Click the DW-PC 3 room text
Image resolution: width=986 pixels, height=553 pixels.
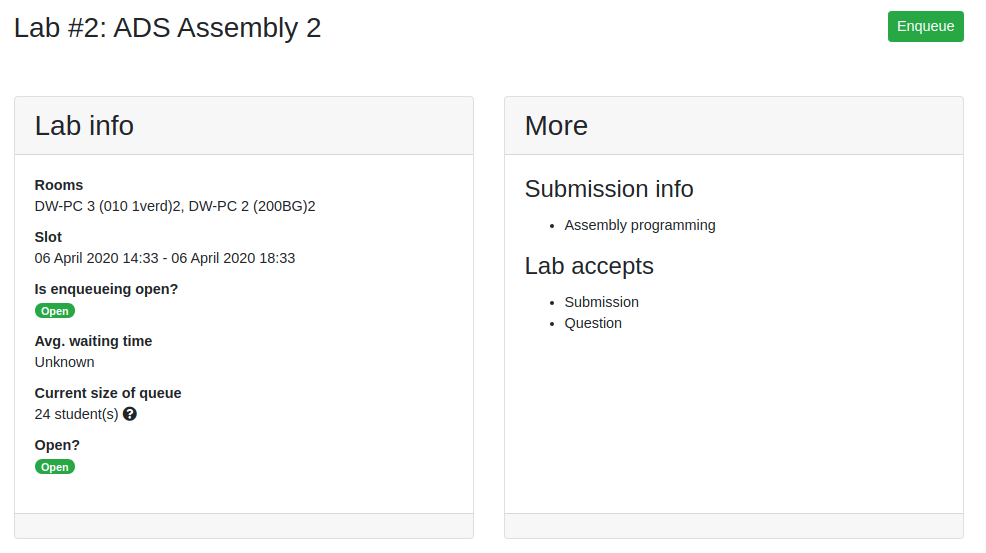coord(108,206)
